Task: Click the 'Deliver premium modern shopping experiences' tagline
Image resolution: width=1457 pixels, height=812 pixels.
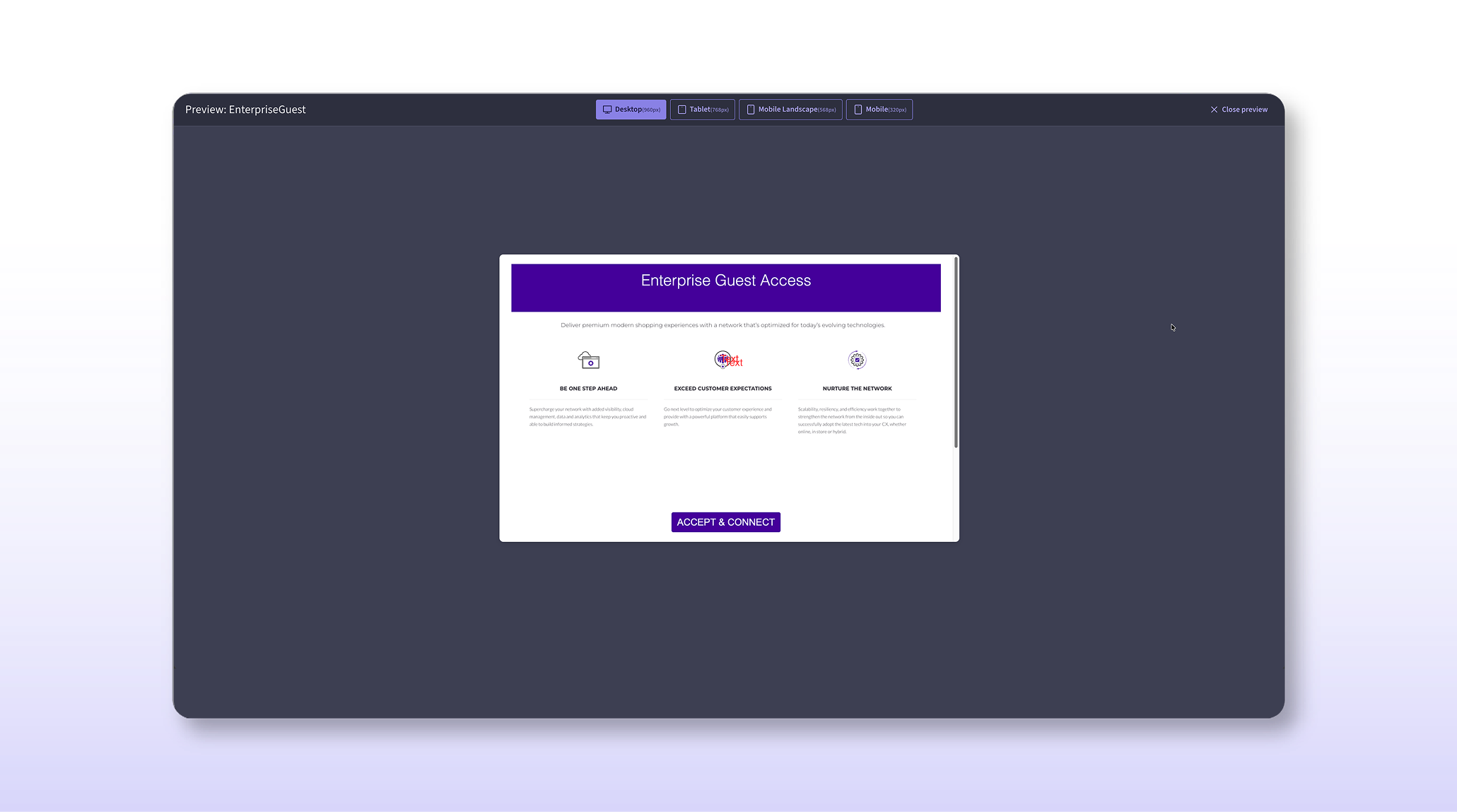Action: [722, 325]
